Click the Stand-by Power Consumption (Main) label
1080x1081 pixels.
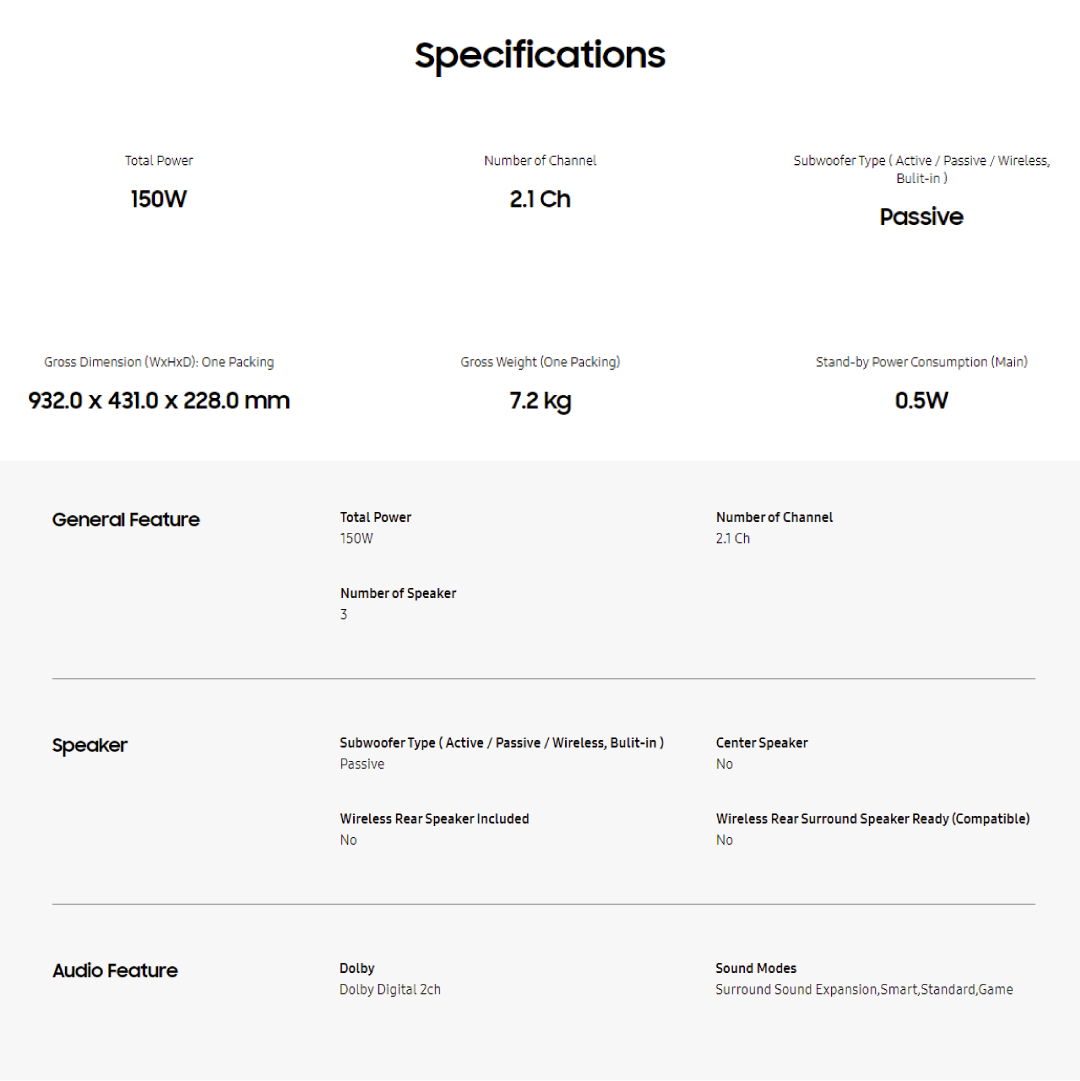pos(921,362)
